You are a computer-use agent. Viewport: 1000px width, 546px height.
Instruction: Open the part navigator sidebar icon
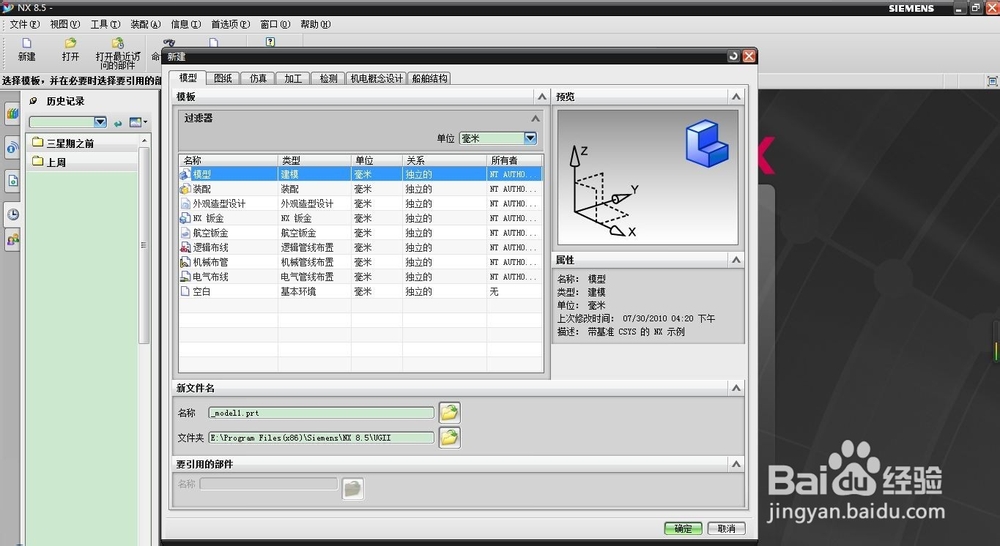(12, 181)
